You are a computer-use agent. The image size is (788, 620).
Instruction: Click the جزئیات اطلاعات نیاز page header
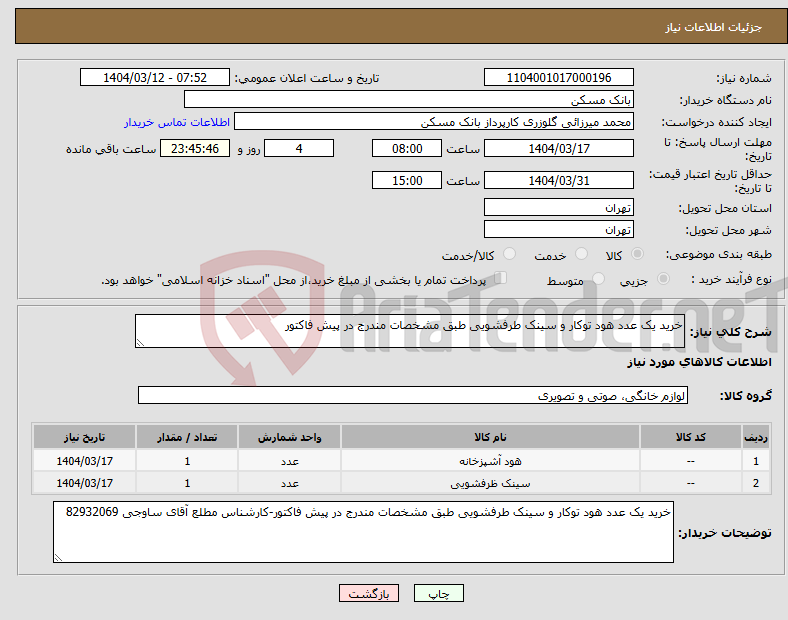[714, 27]
